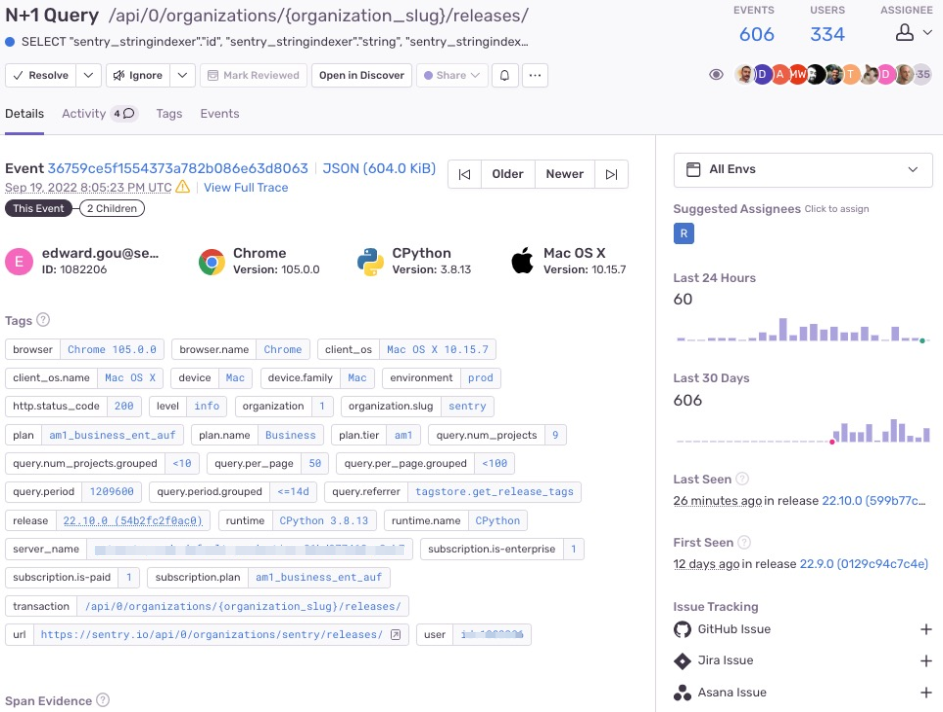This screenshot has height=712, width=943.
Task: Click the timestamp warning triangle icon
Action: pyautogui.click(x=183, y=187)
